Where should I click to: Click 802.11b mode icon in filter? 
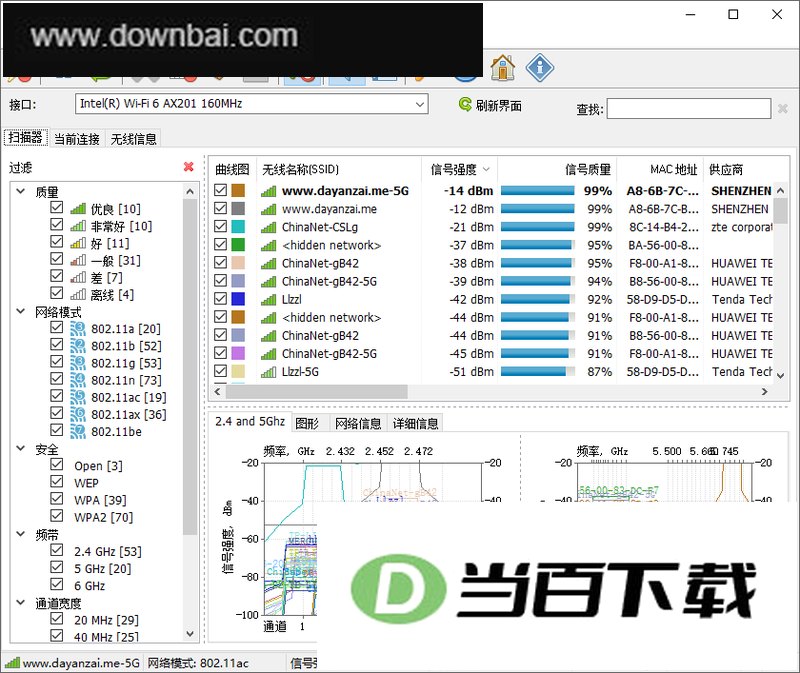coord(78,346)
